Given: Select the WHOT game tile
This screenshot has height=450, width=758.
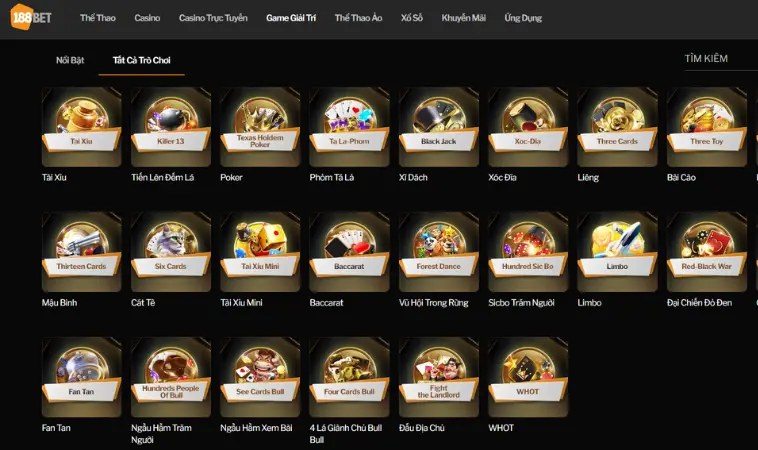Looking at the screenshot, I should click(528, 377).
